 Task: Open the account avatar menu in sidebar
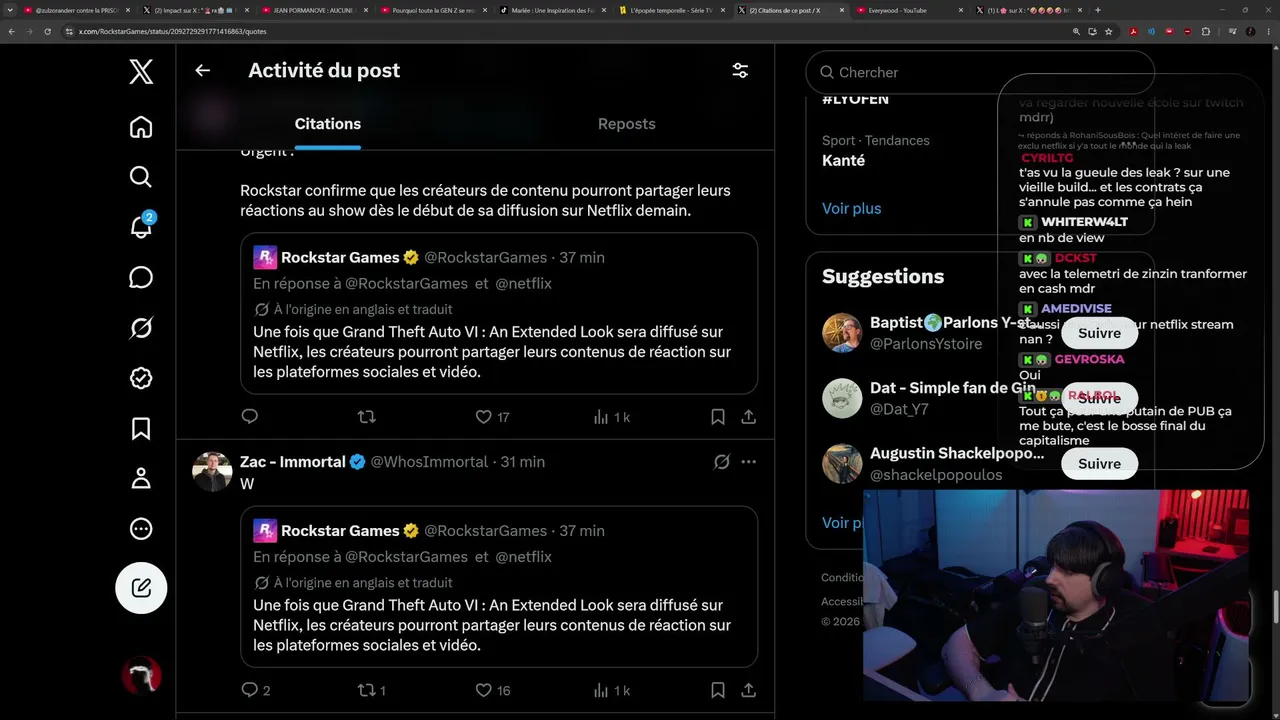141,677
